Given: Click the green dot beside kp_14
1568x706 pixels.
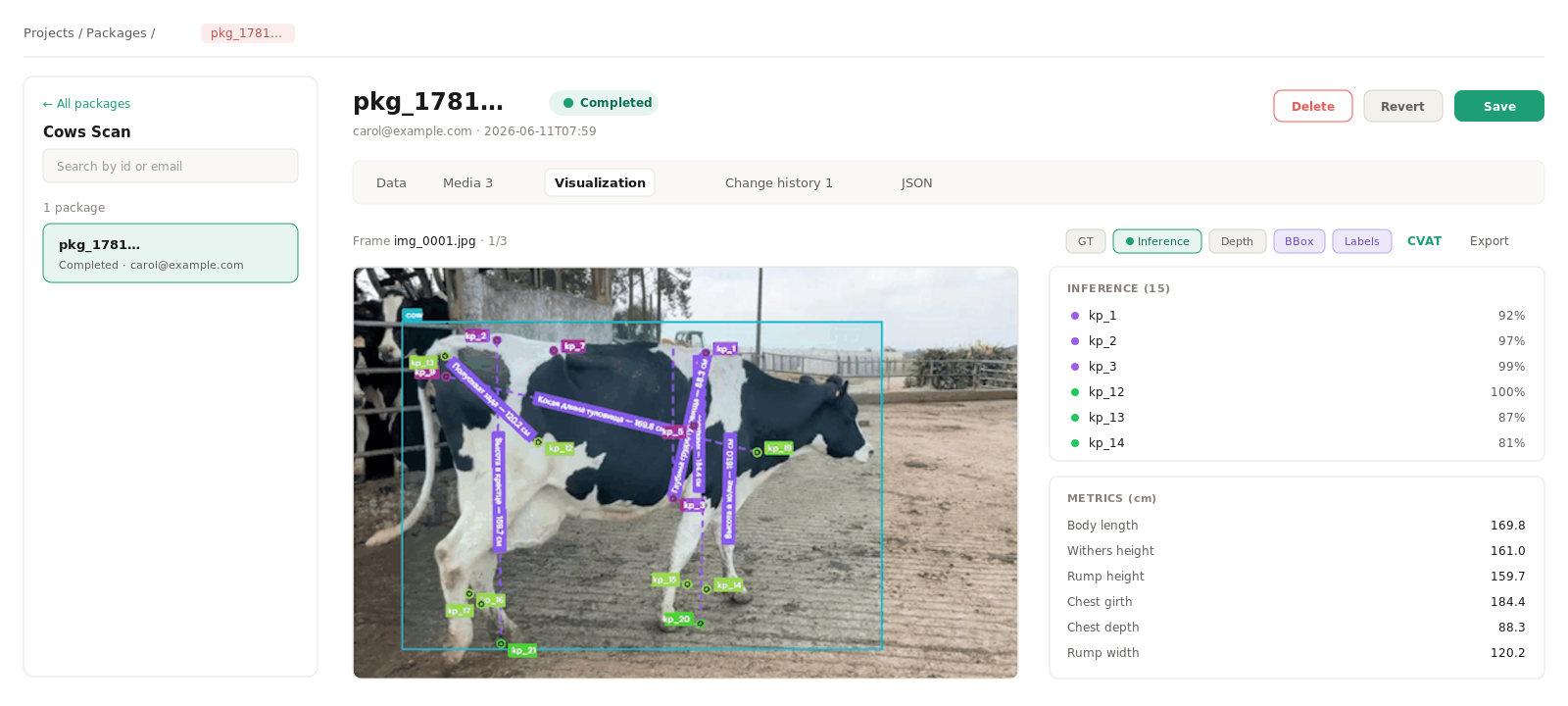Looking at the screenshot, I should coord(1075,443).
